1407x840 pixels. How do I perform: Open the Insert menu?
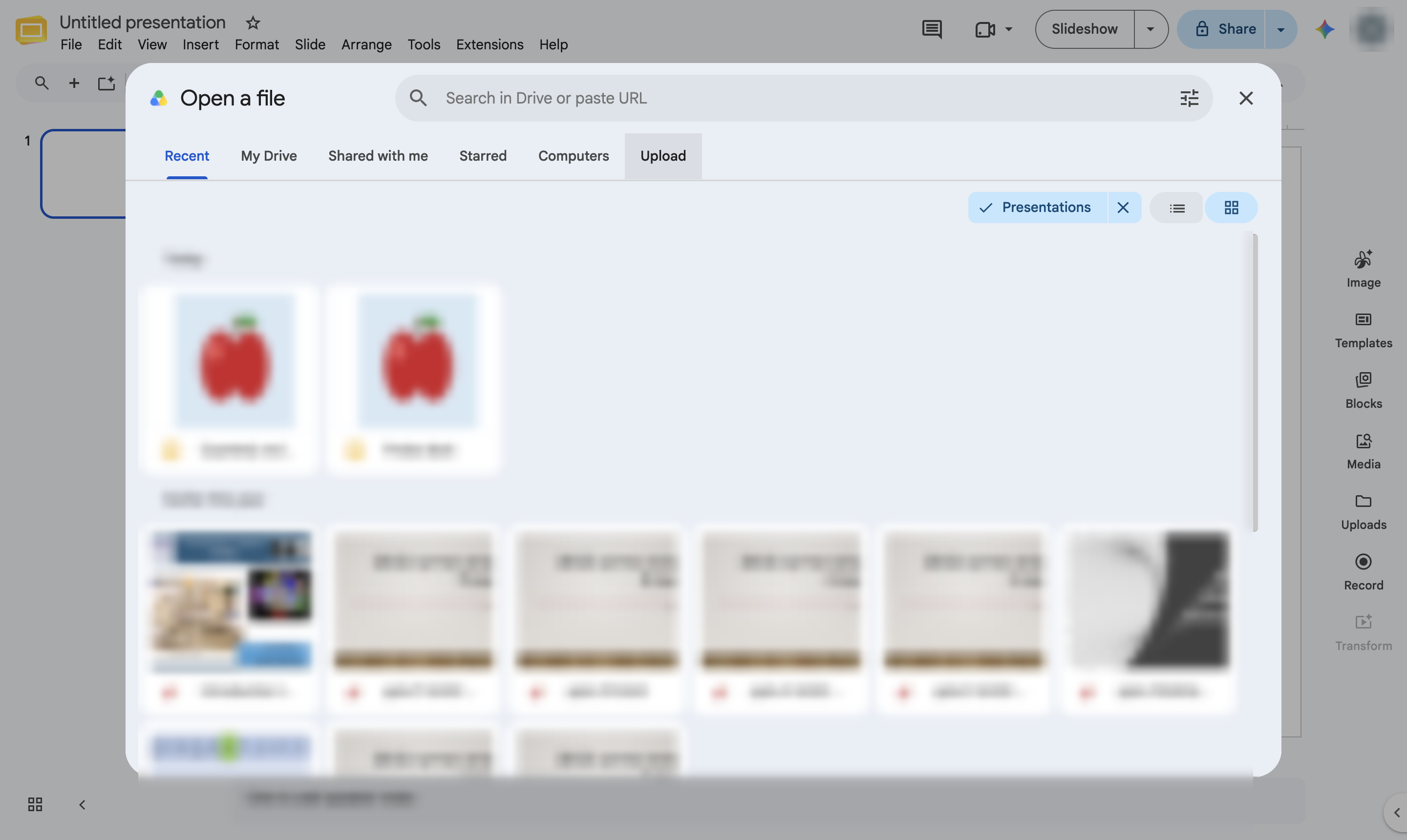coord(200,45)
